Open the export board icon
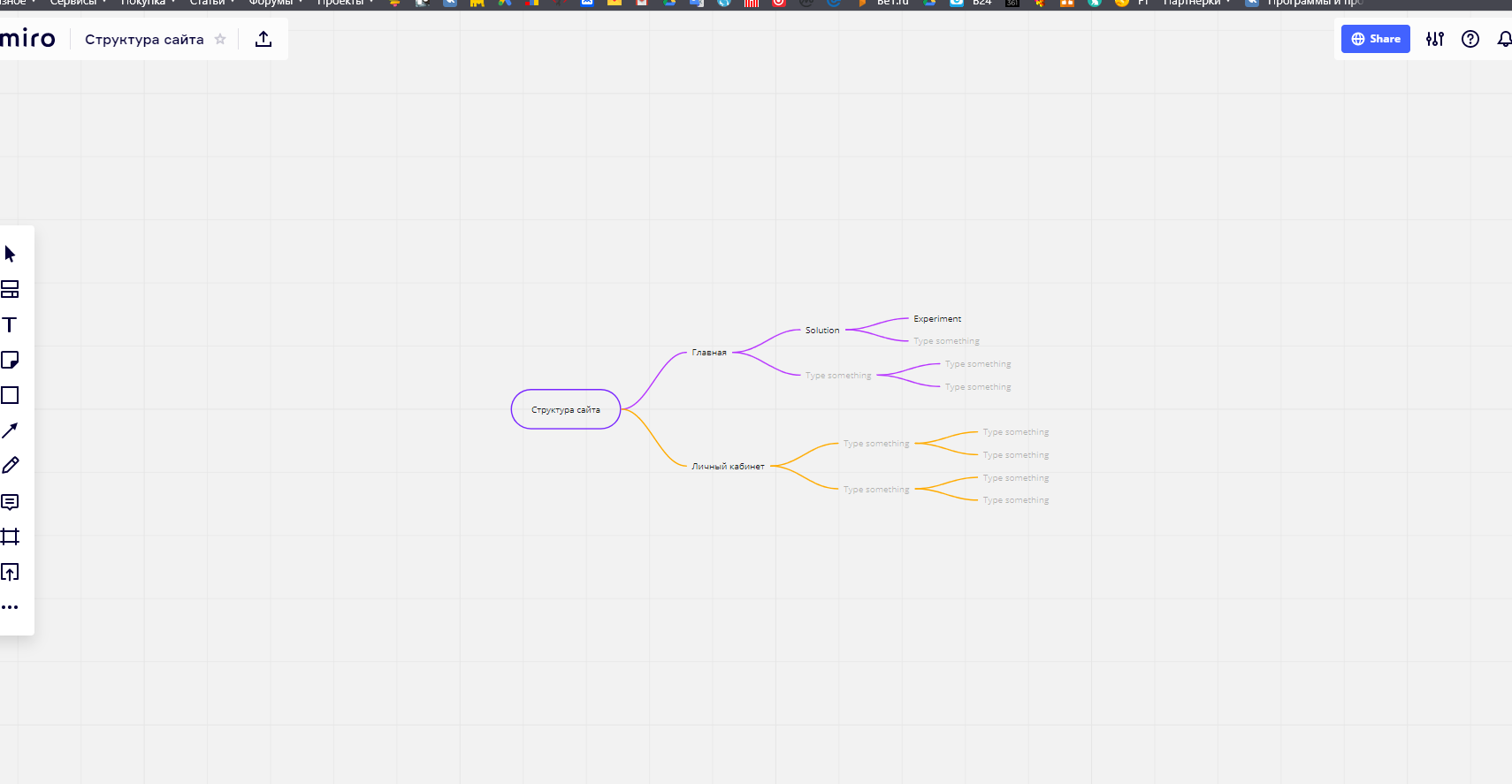The width and height of the screenshot is (1512, 784). (263, 39)
